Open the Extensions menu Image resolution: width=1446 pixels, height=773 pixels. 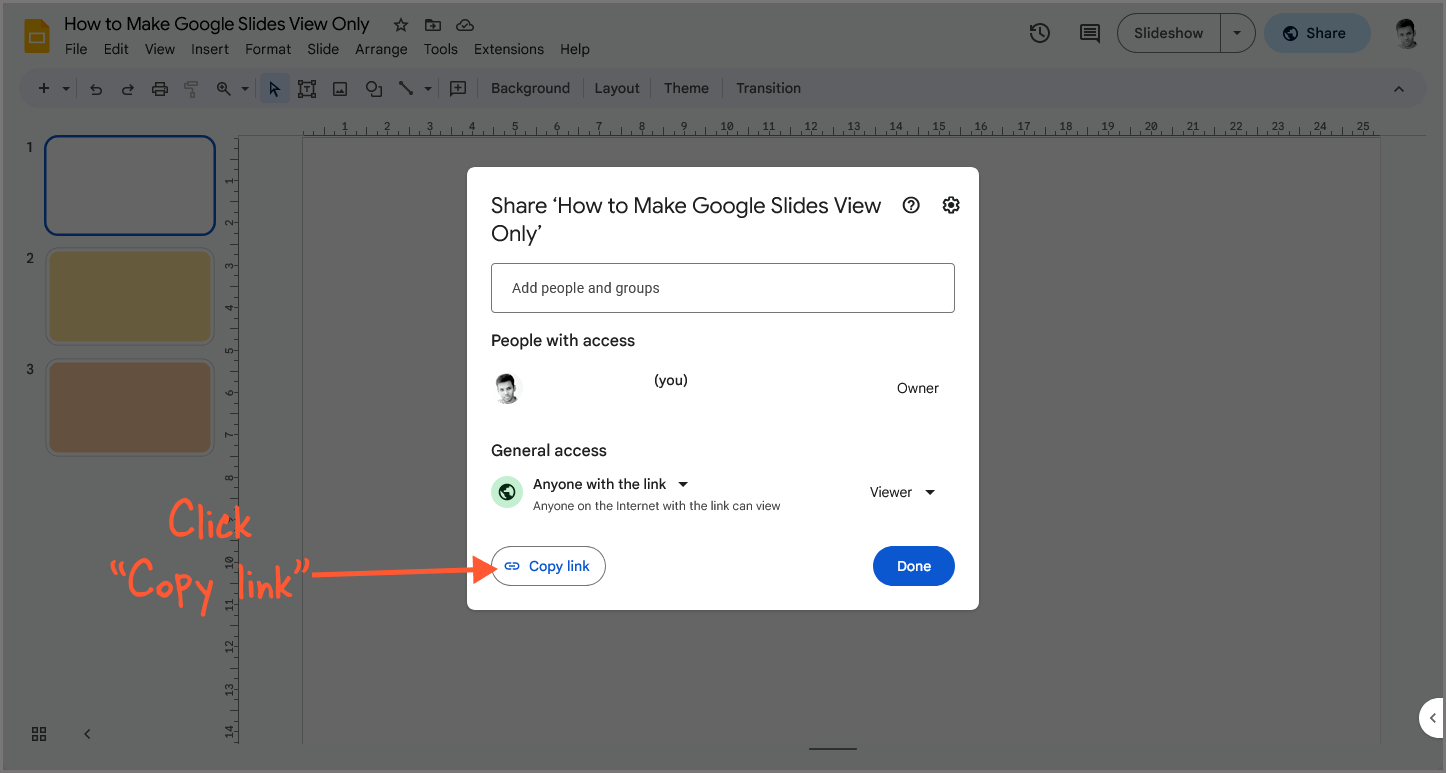click(x=508, y=48)
